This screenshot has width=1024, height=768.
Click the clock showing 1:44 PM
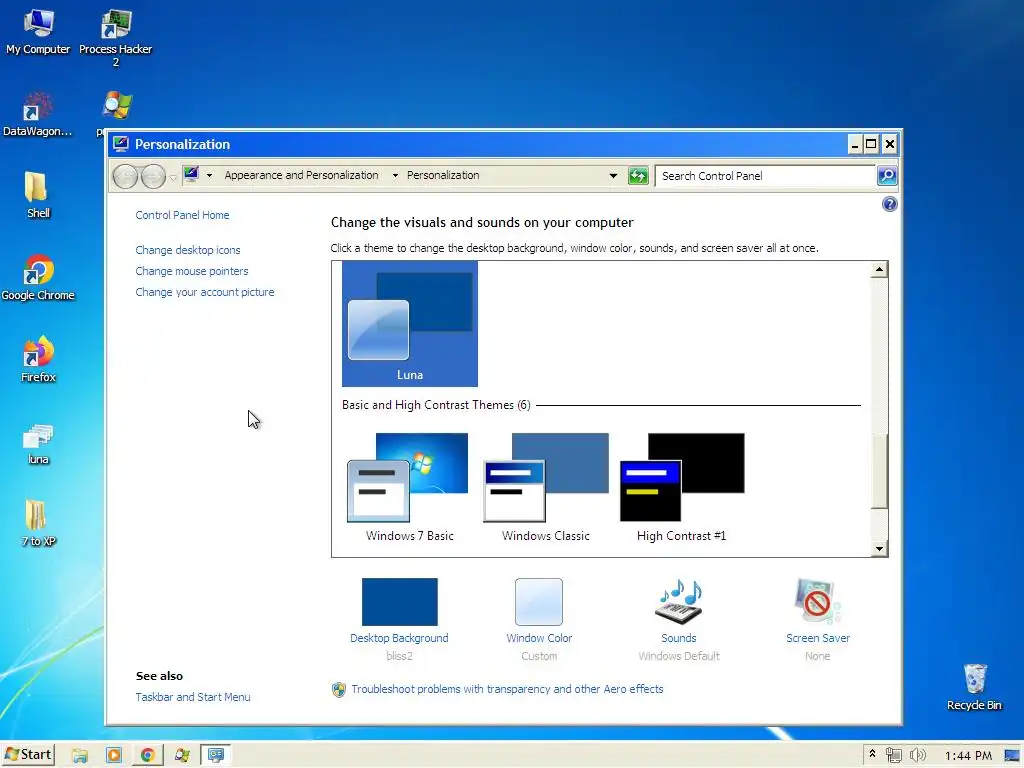pyautogui.click(x=968, y=756)
